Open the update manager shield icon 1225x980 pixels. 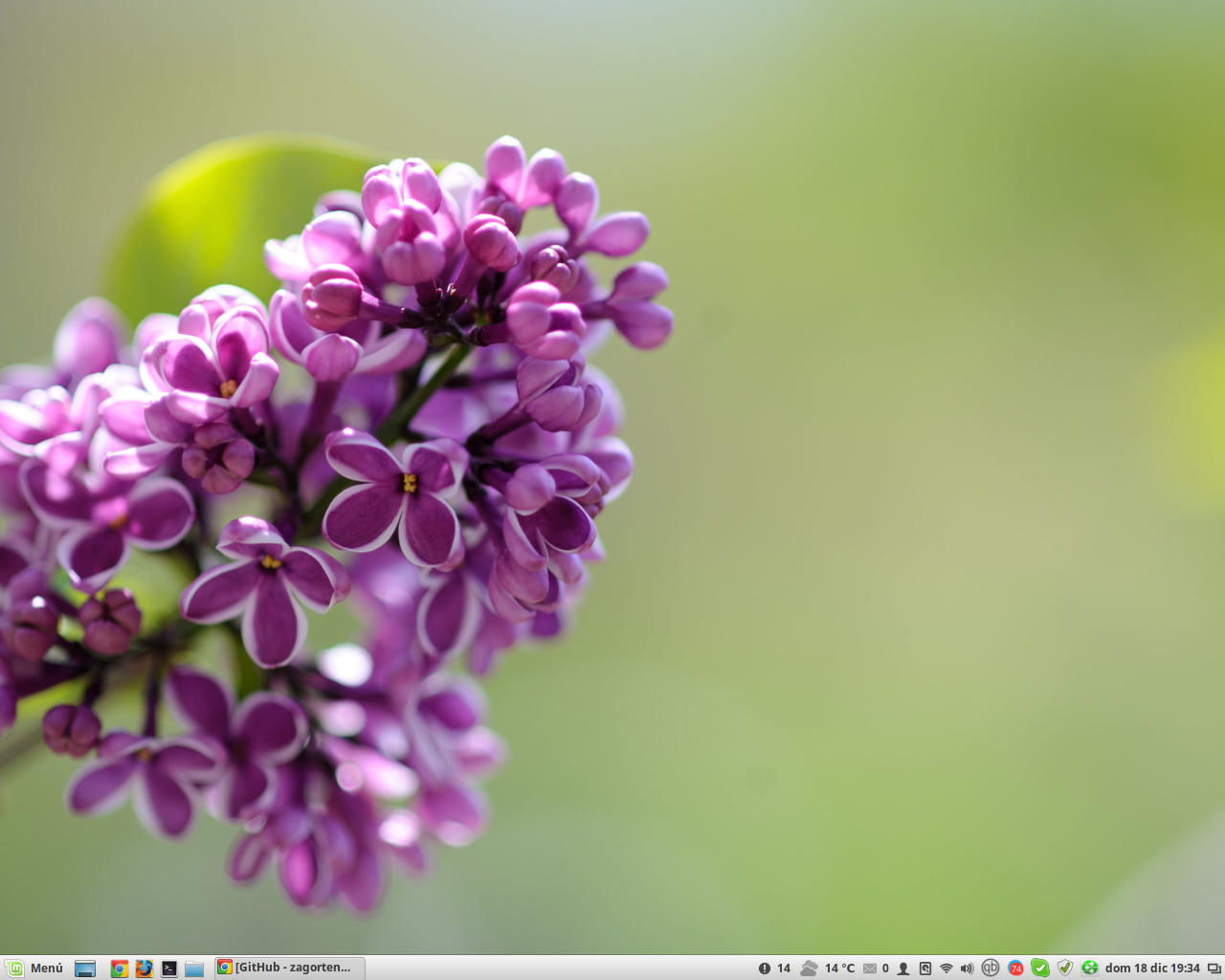[x=1065, y=969]
